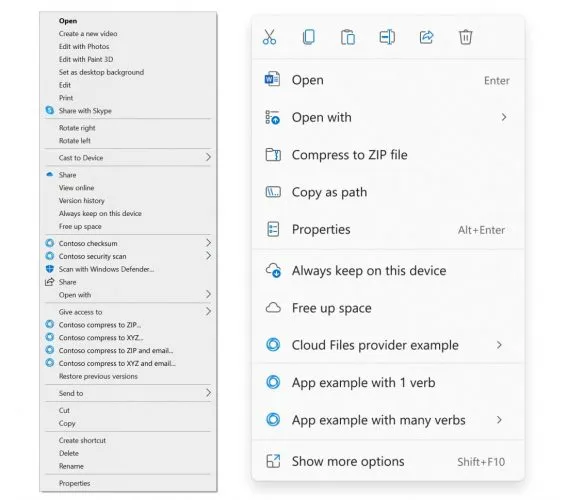
Task: Click the Paste clipboard icon
Action: tap(348, 37)
